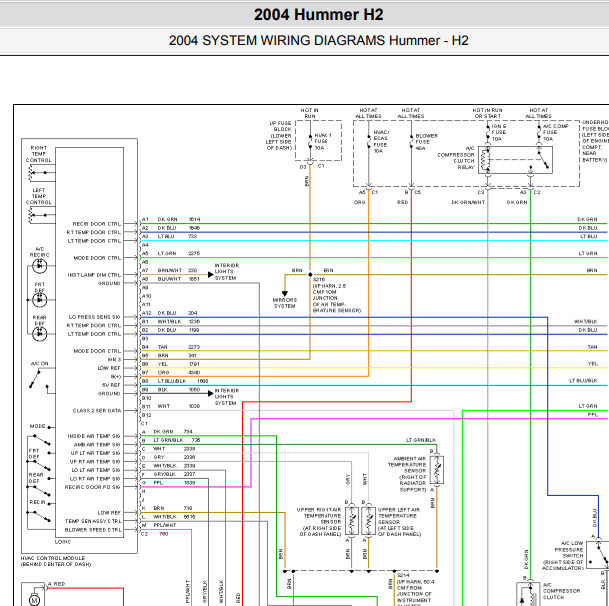This screenshot has height=606, width=609.
Task: Click the 'HVAC/ECAS FUSE 10A' label
Action: point(381,141)
